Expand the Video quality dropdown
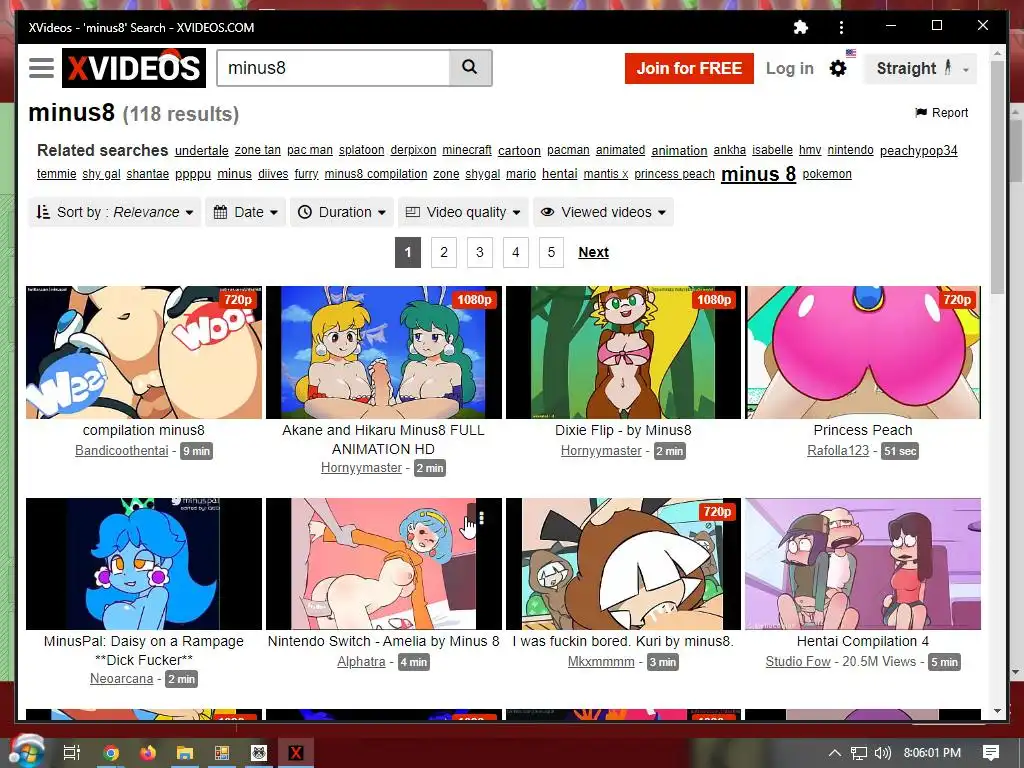Screen dimensions: 1024x768 point(463,212)
